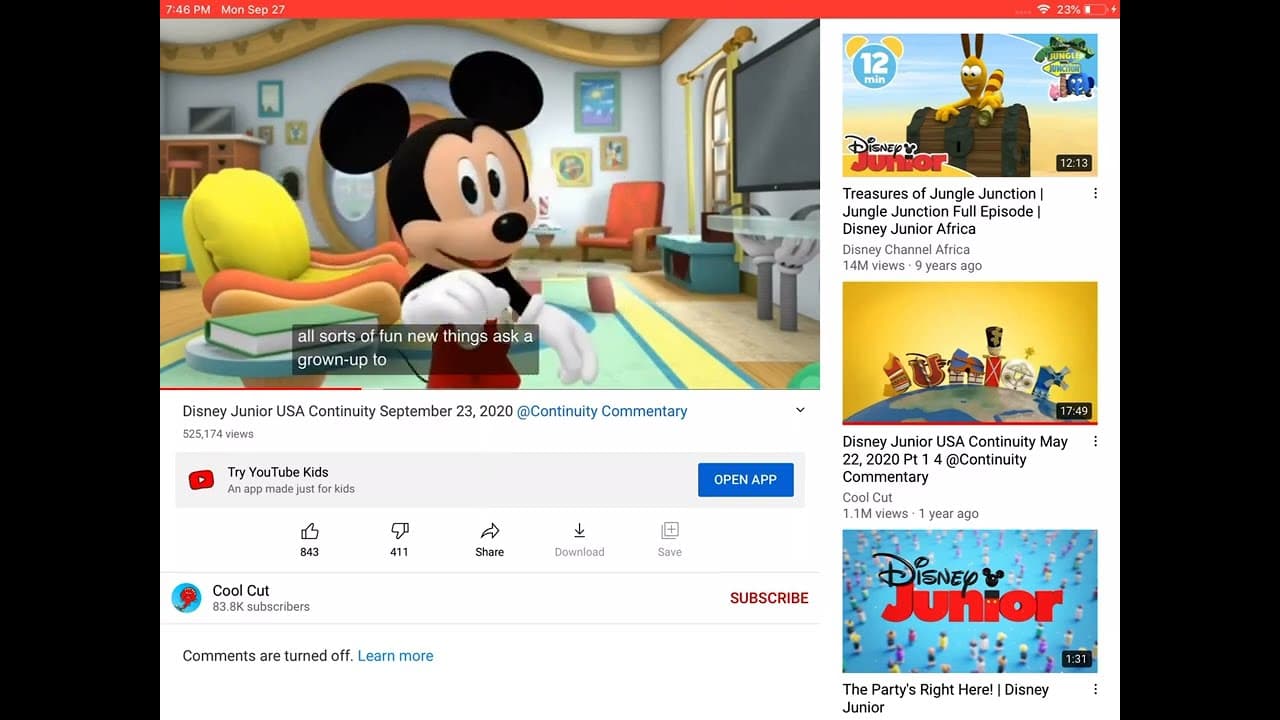Click the OPEN APP button
Screen dimensions: 1280x720
pos(745,480)
